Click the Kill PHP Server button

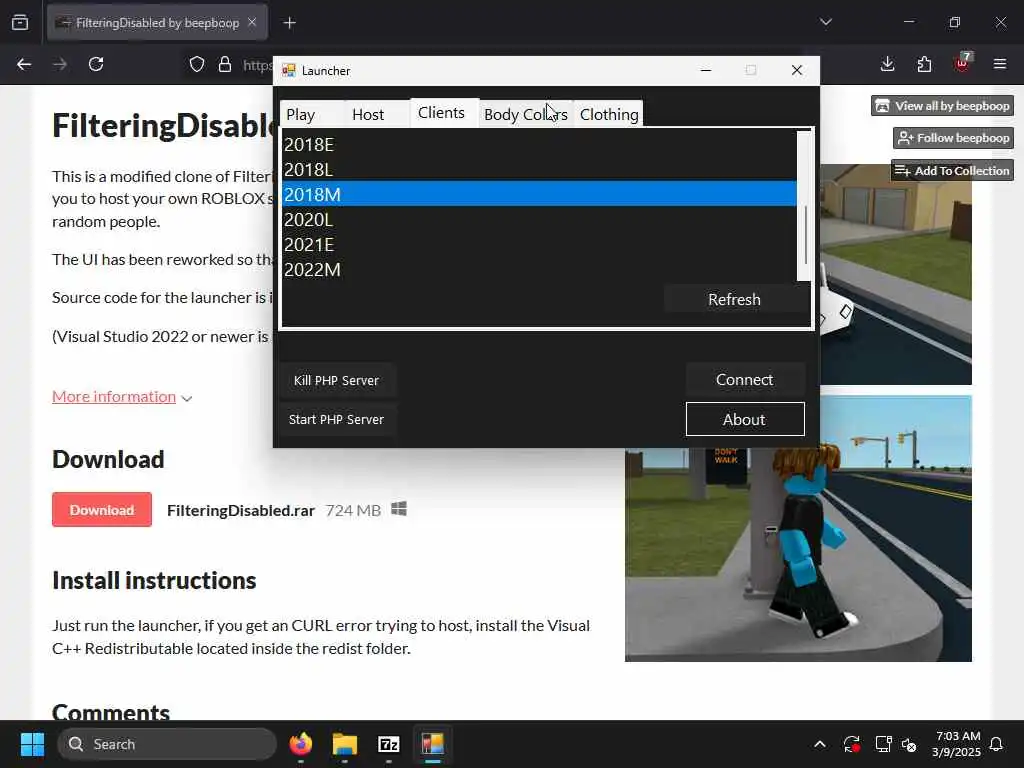pos(336,380)
